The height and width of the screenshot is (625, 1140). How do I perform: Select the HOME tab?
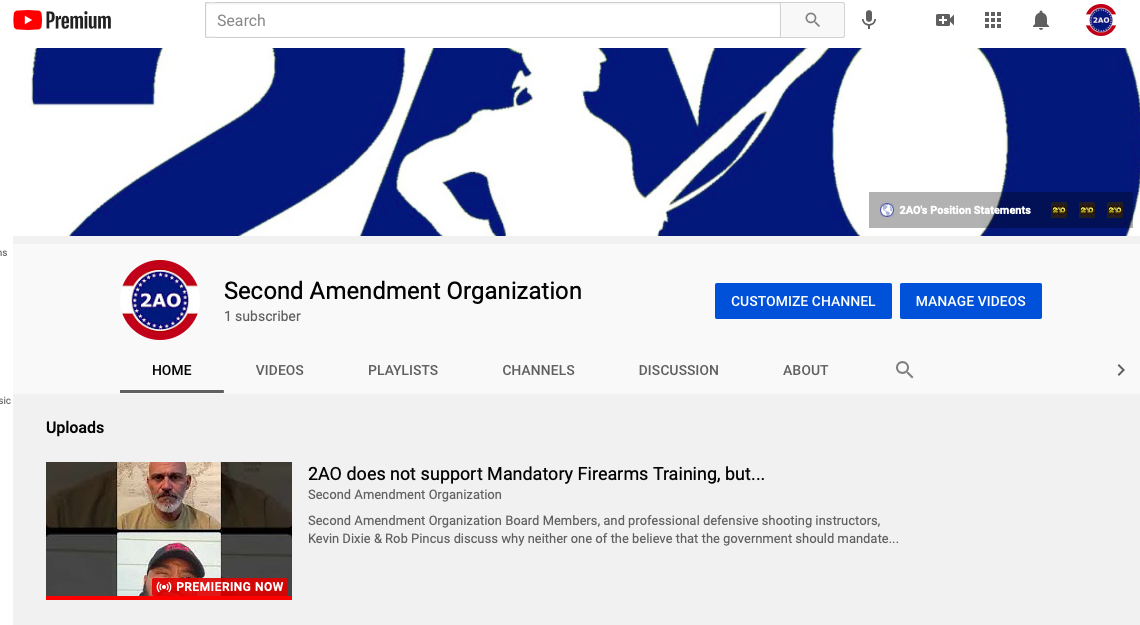click(172, 371)
